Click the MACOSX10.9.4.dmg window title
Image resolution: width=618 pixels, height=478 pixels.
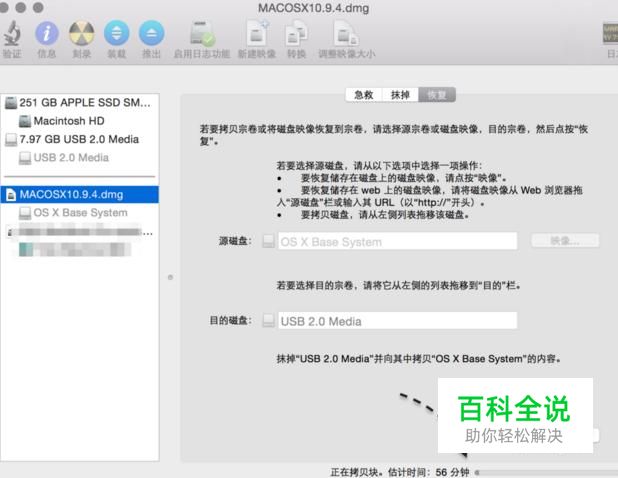313,8
